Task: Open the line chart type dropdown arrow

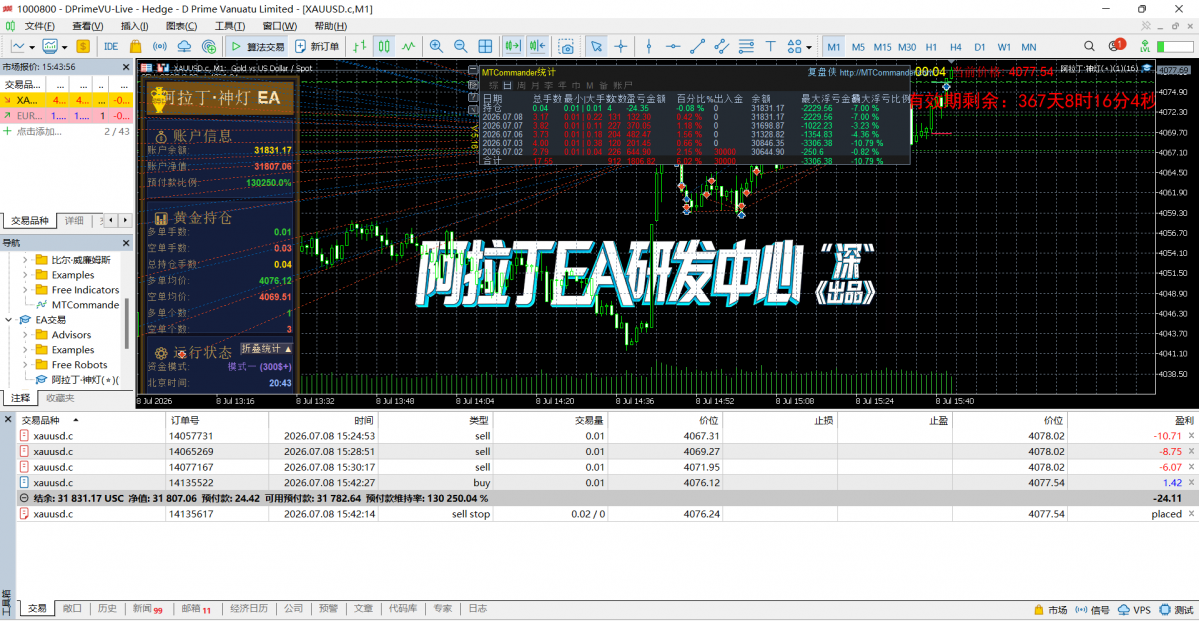Action: coord(33,46)
